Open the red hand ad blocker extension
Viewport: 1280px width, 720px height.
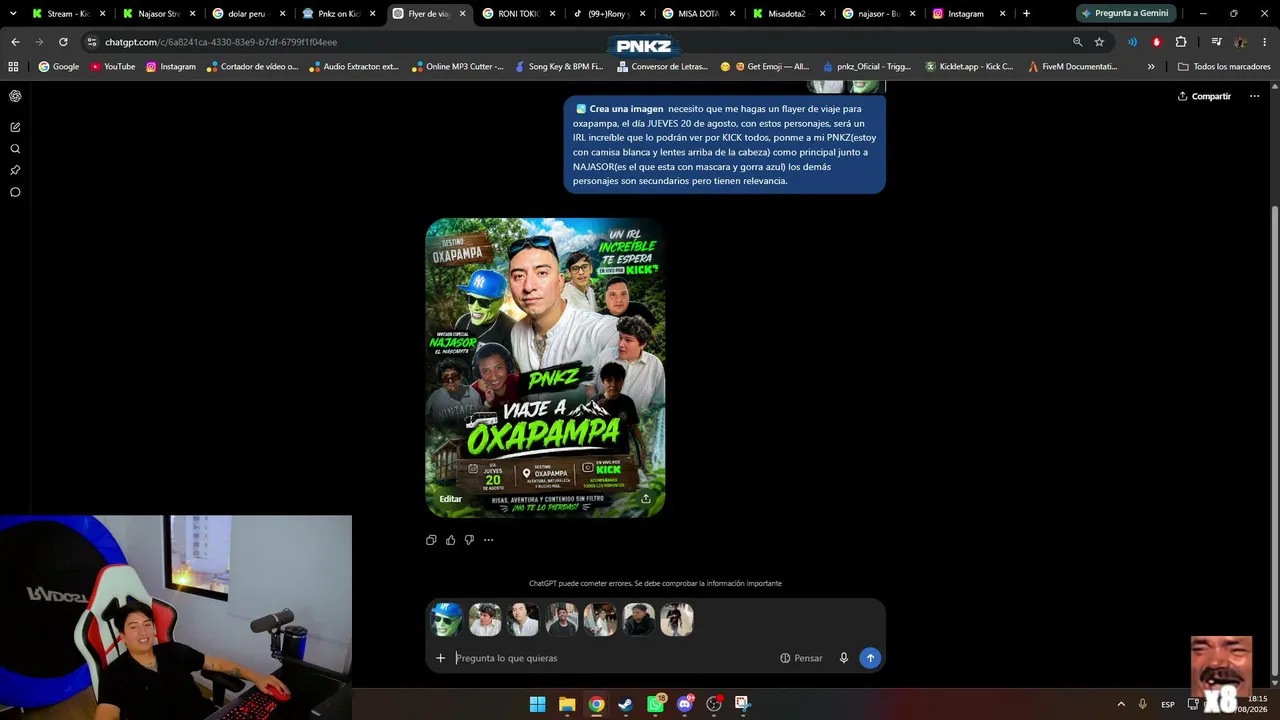[1156, 42]
